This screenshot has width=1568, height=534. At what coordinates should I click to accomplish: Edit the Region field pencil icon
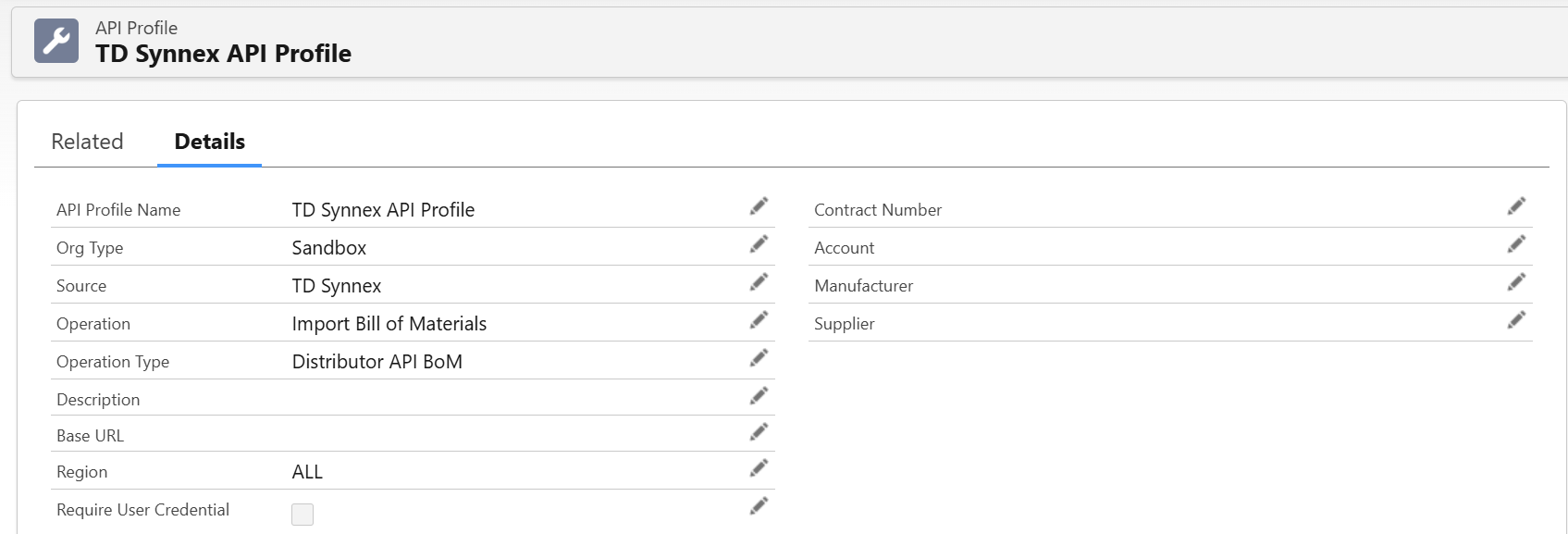(759, 467)
